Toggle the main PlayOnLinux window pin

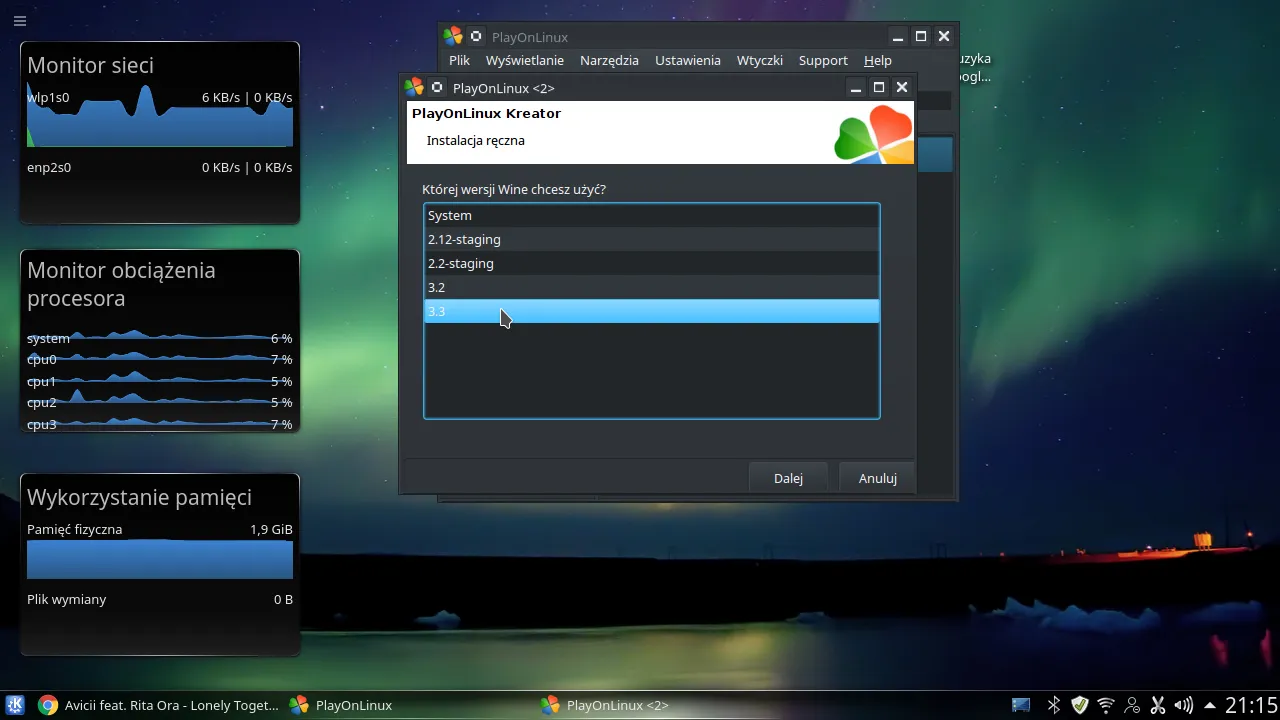click(x=476, y=36)
